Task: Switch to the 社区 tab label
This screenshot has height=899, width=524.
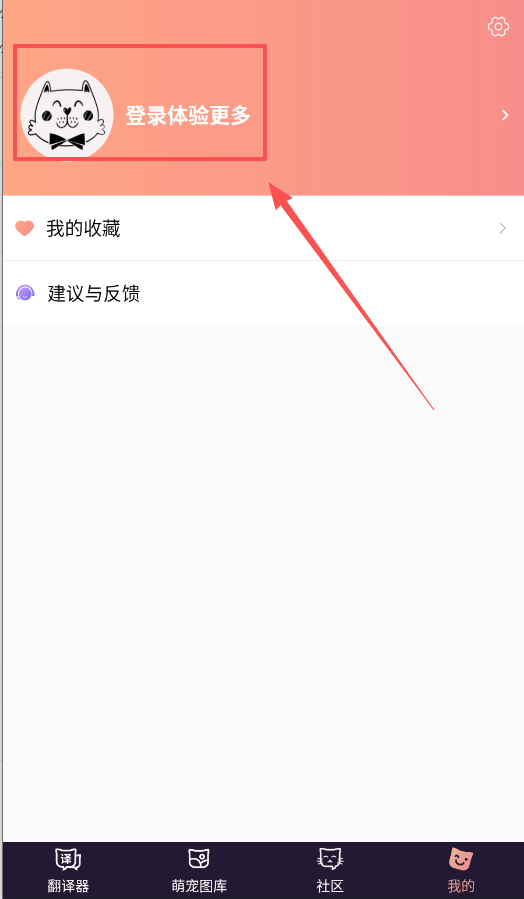Action: (330, 886)
